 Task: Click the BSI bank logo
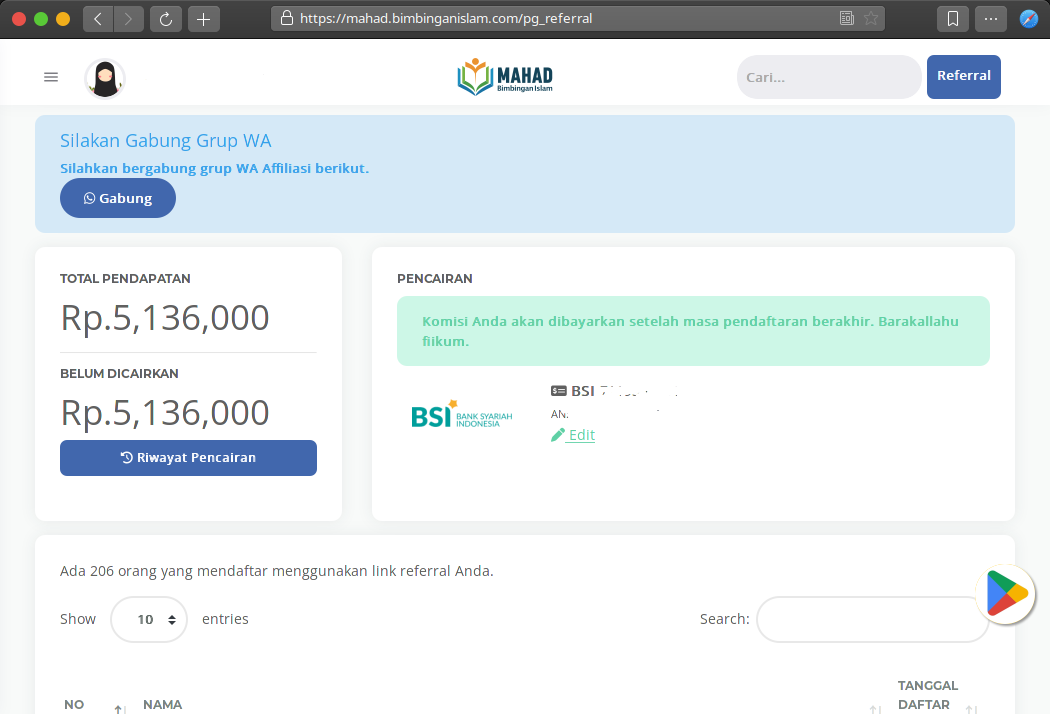(461, 415)
